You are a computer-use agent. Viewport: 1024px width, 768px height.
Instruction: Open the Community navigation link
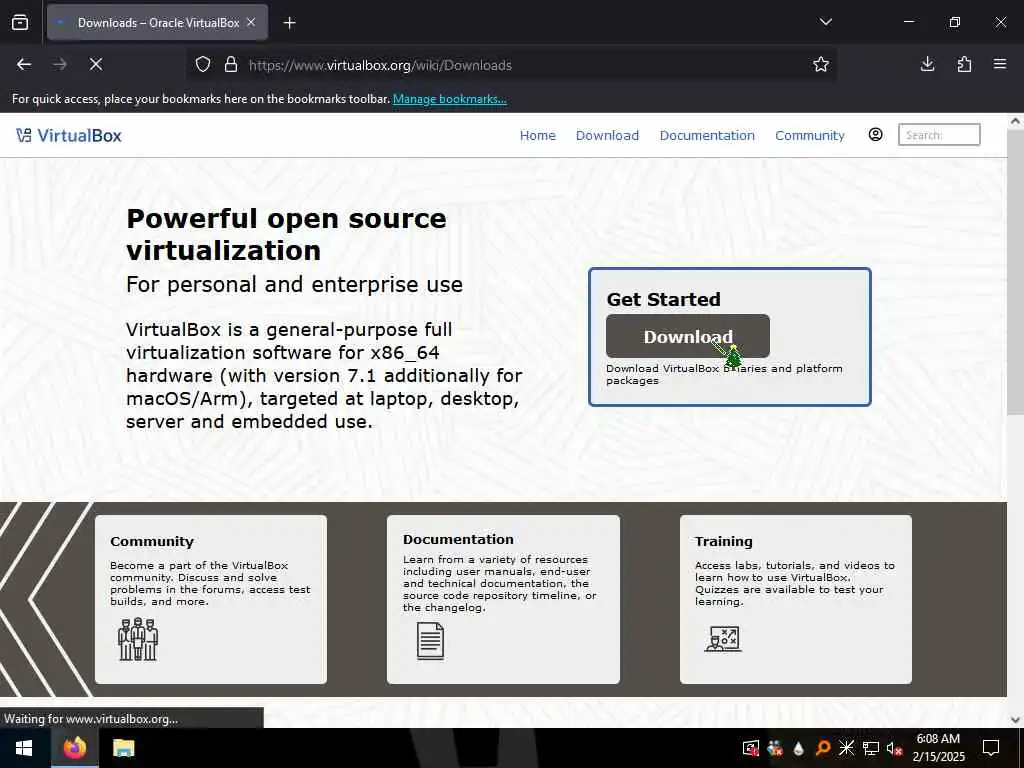810,135
